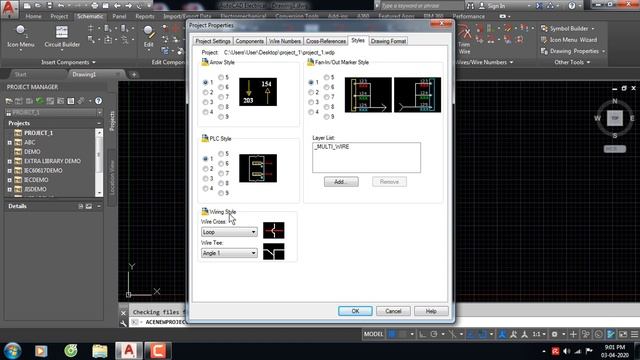Expand the IEC60617DEMO project node
Screen dimensions: 640x360
[x=9, y=171]
